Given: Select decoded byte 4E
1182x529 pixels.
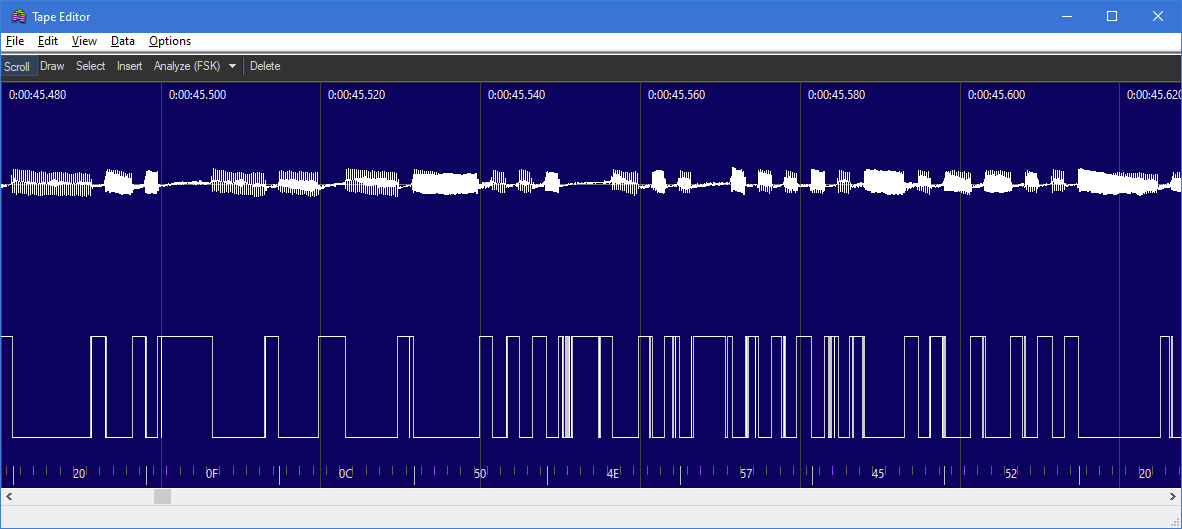Looking at the screenshot, I should 613,474.
